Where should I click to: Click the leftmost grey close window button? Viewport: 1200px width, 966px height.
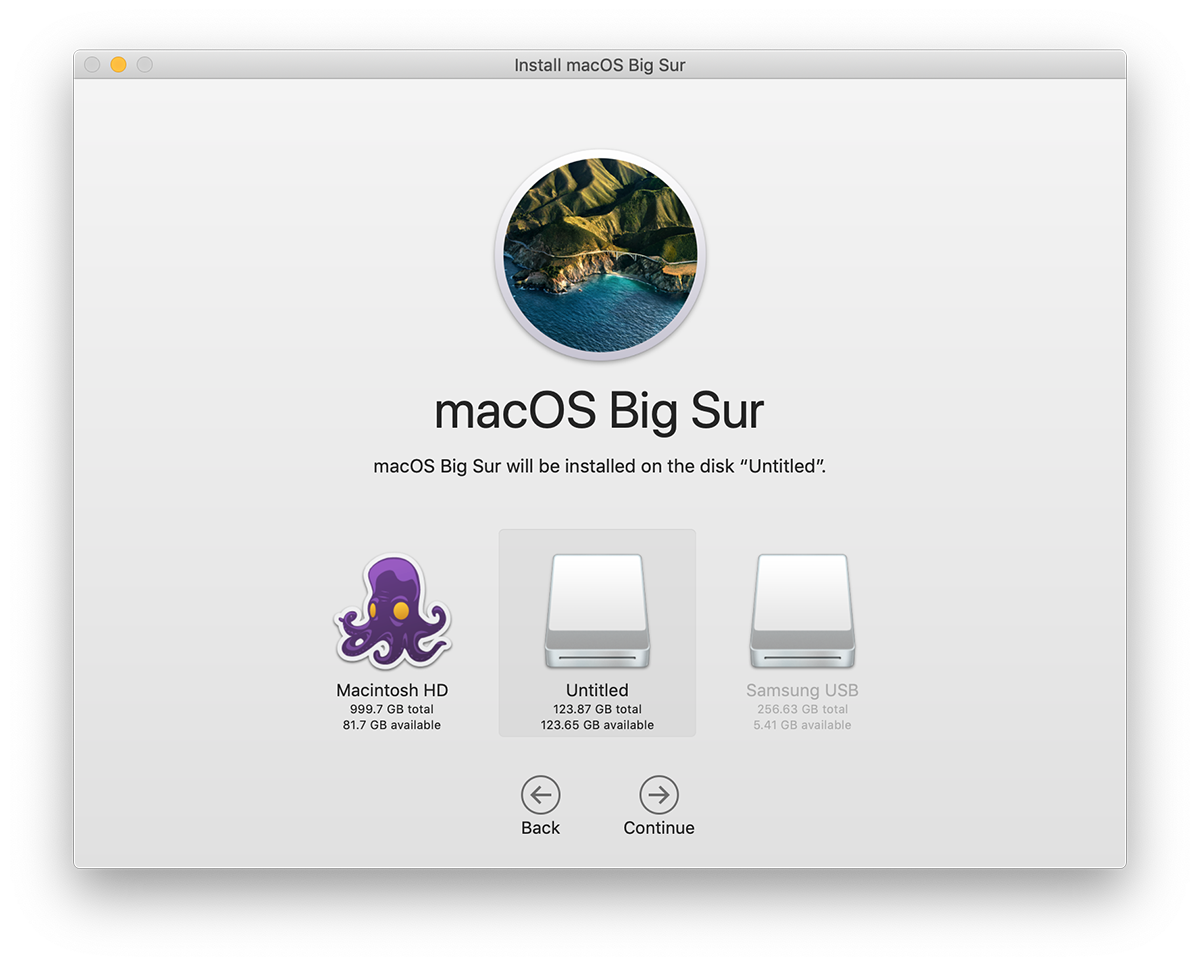point(92,65)
